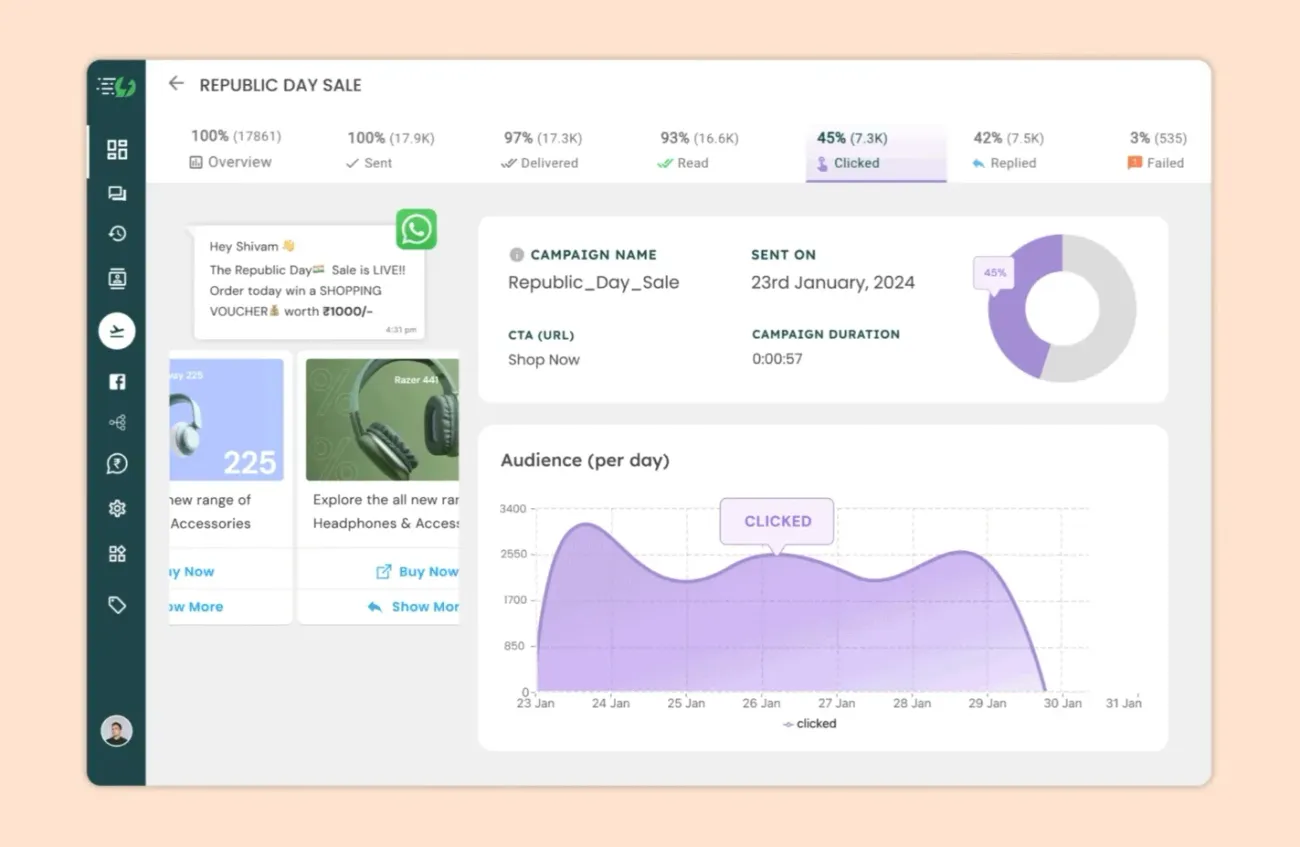Click the apps grid icon below settings

(x=116, y=553)
